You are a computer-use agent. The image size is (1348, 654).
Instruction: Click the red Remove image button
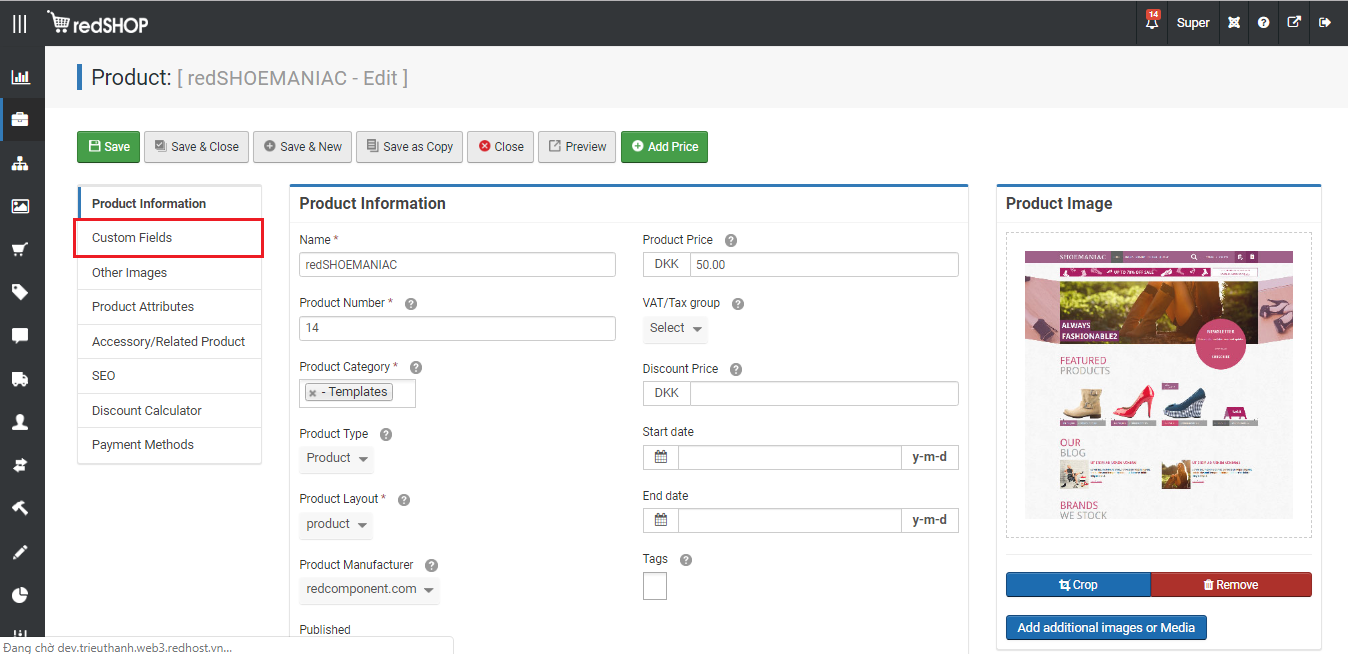pyautogui.click(x=1231, y=585)
